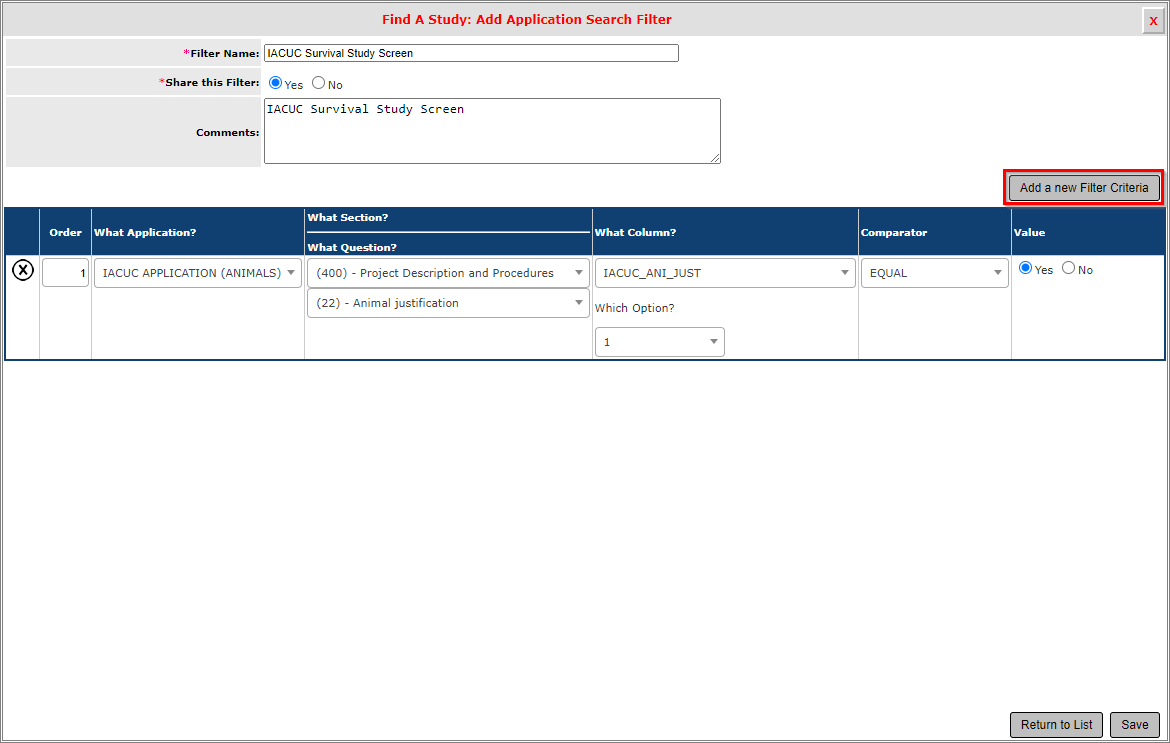The width and height of the screenshot is (1170, 743).
Task: Open the What Application dropdown
Action: [198, 273]
